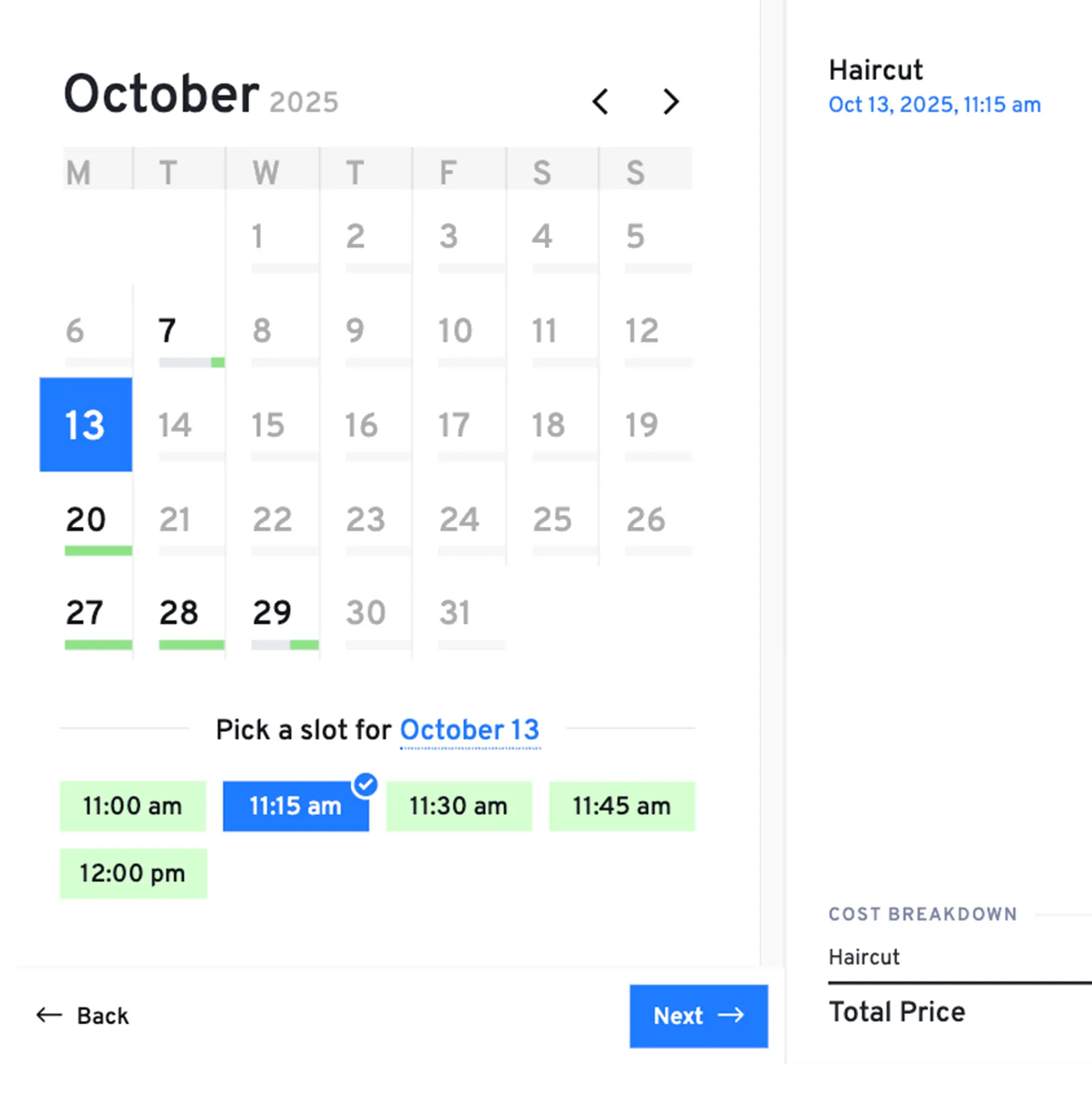Select October 27 in the calendar
This screenshot has height=1110, width=1092.
point(85,612)
